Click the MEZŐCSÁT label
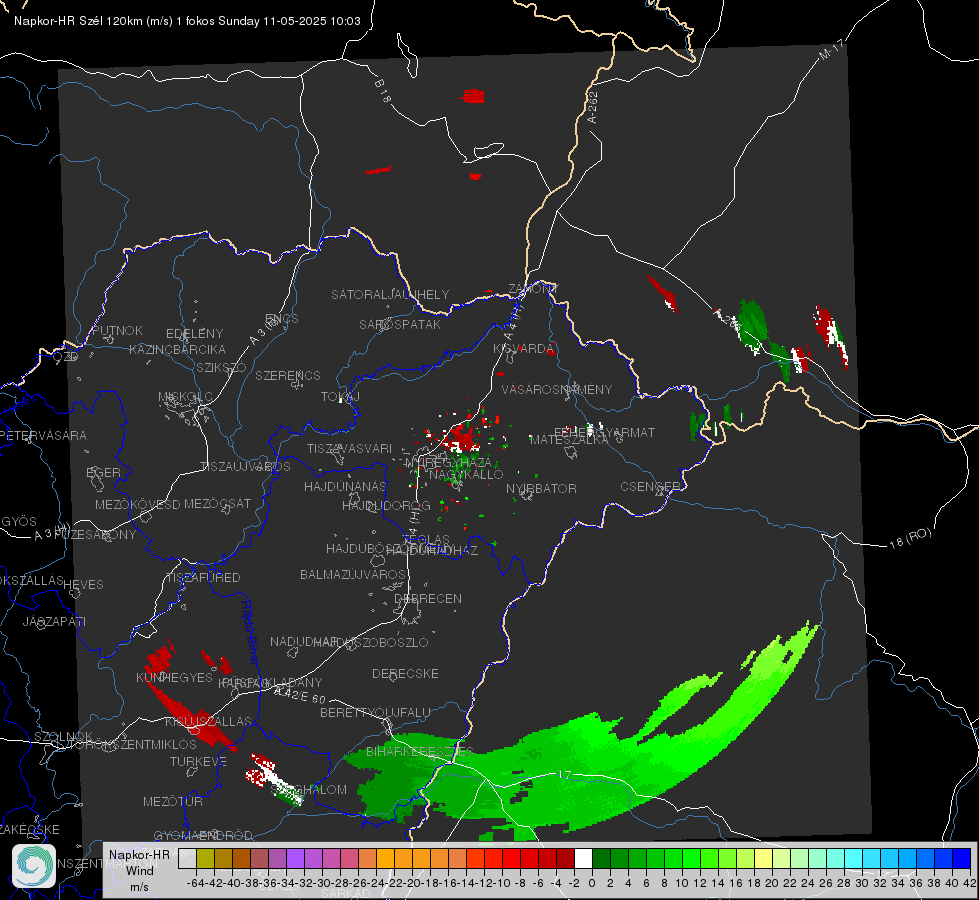Viewport: 979px width, 900px height. tap(217, 503)
